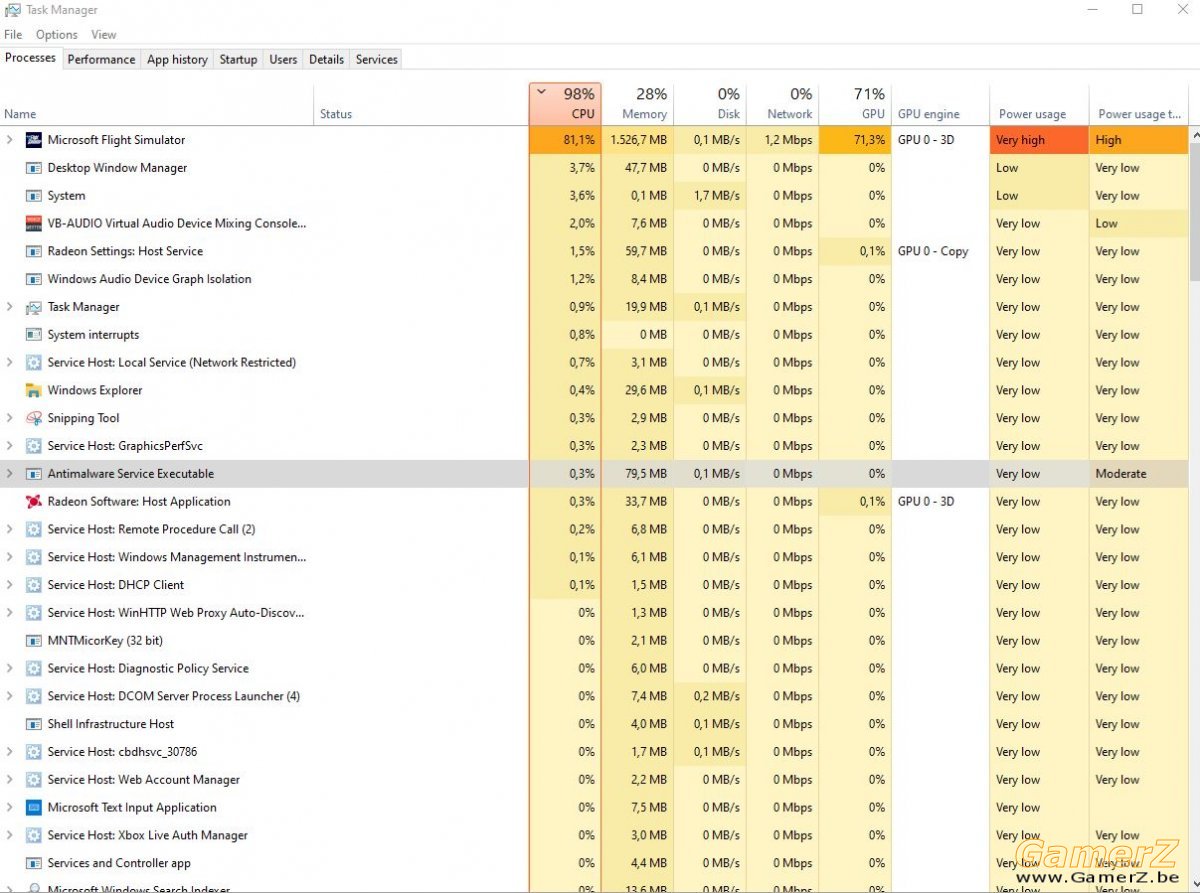Expand the Snipping Tool process group
The image size is (1200, 893).
(x=9, y=418)
